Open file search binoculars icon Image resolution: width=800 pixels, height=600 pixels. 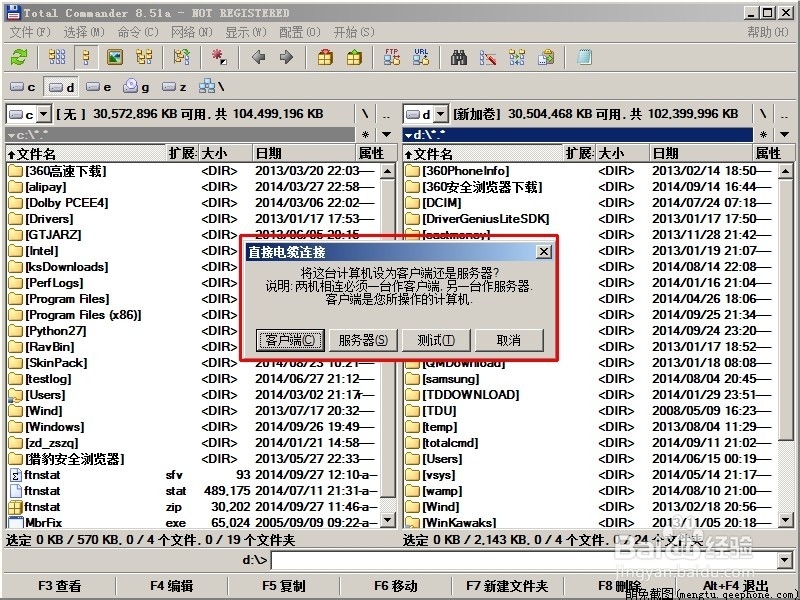pyautogui.click(x=459, y=57)
